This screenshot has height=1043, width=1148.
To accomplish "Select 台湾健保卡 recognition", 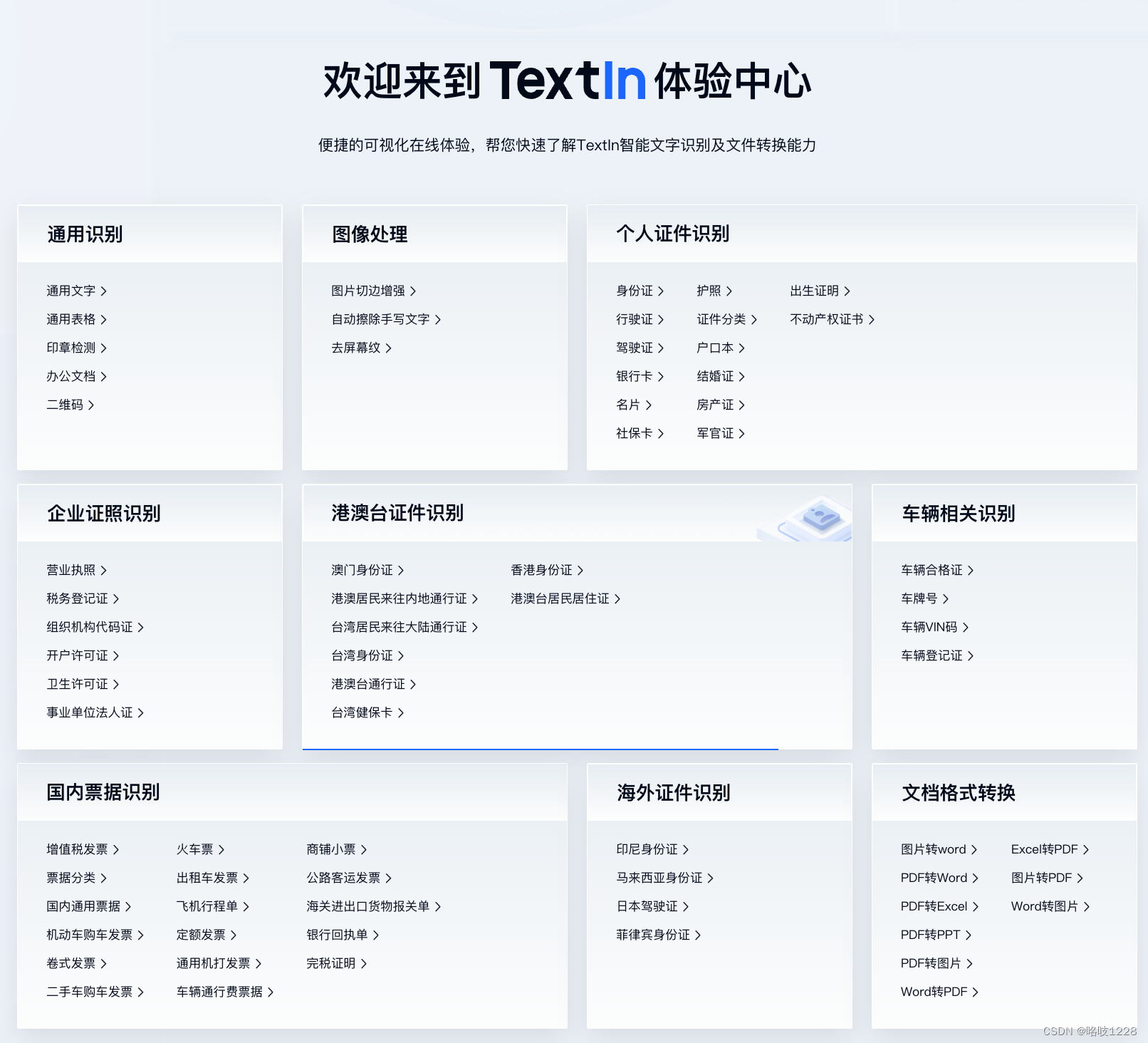I will point(362,712).
